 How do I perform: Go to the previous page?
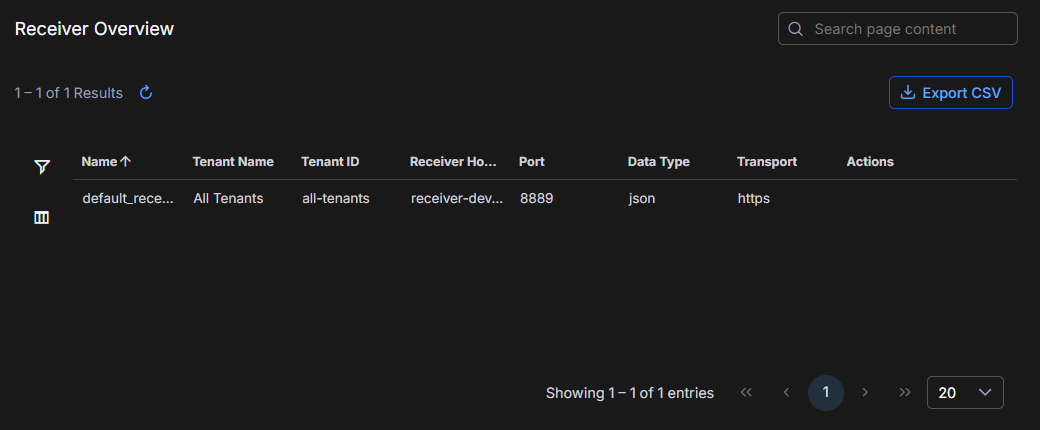786,393
